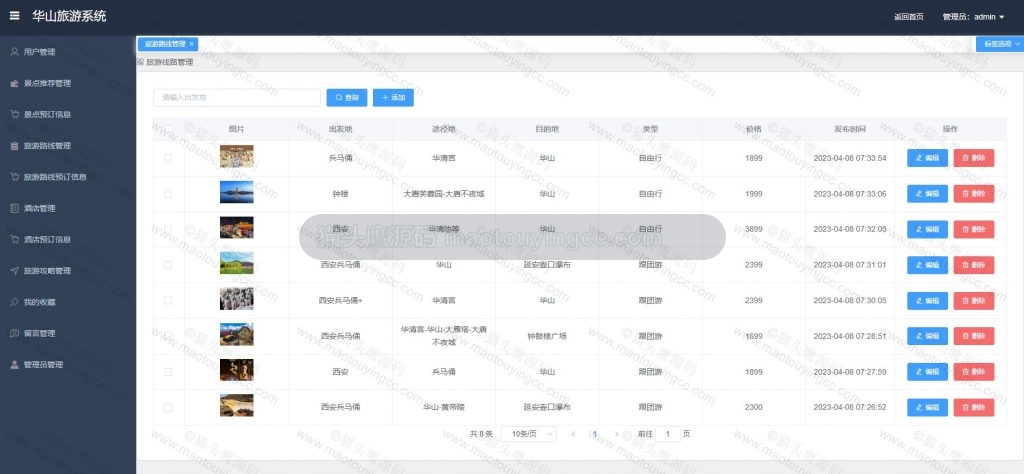1024x474 pixels.
Task: Click the 2300 price cell
Action: coord(753,407)
